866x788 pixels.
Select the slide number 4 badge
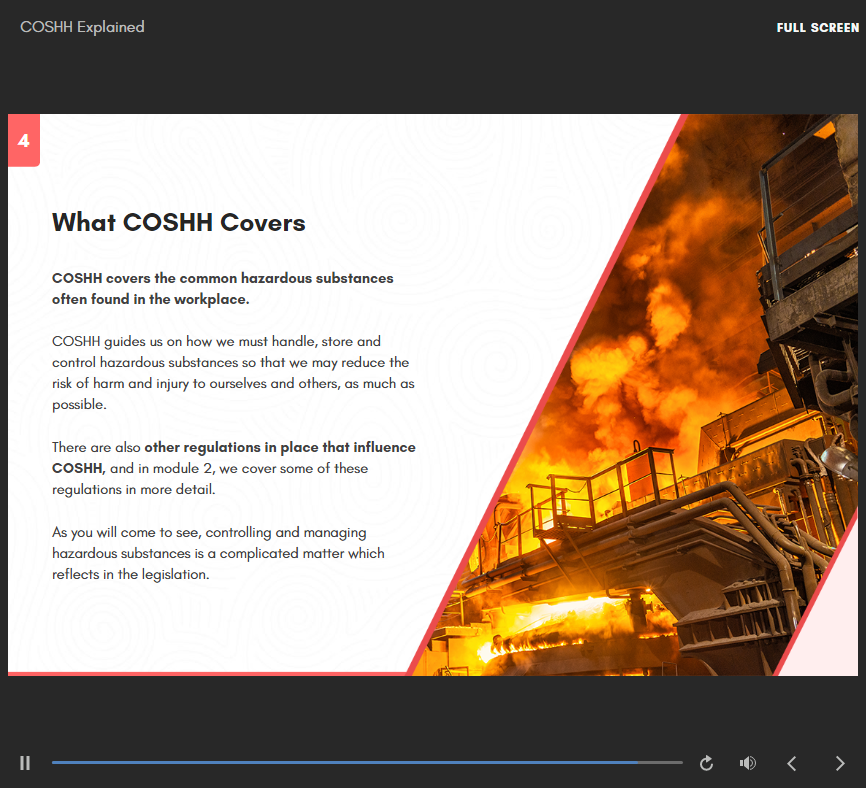(x=23, y=141)
